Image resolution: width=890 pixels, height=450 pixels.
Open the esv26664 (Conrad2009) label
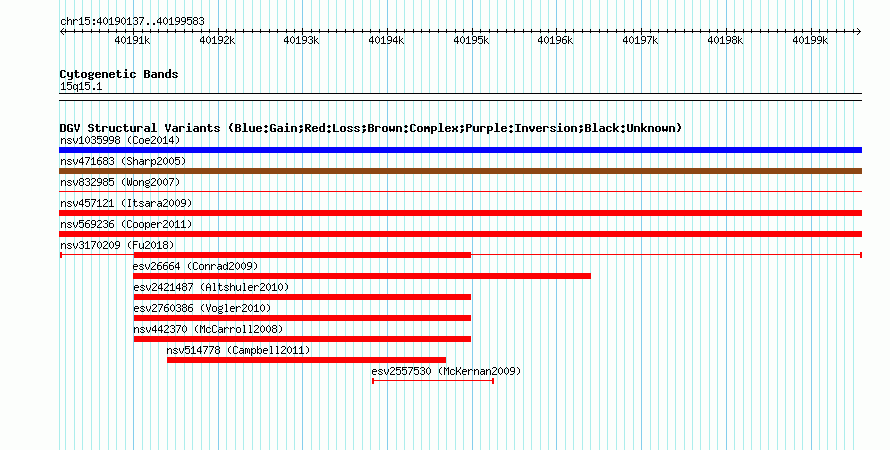(195, 266)
